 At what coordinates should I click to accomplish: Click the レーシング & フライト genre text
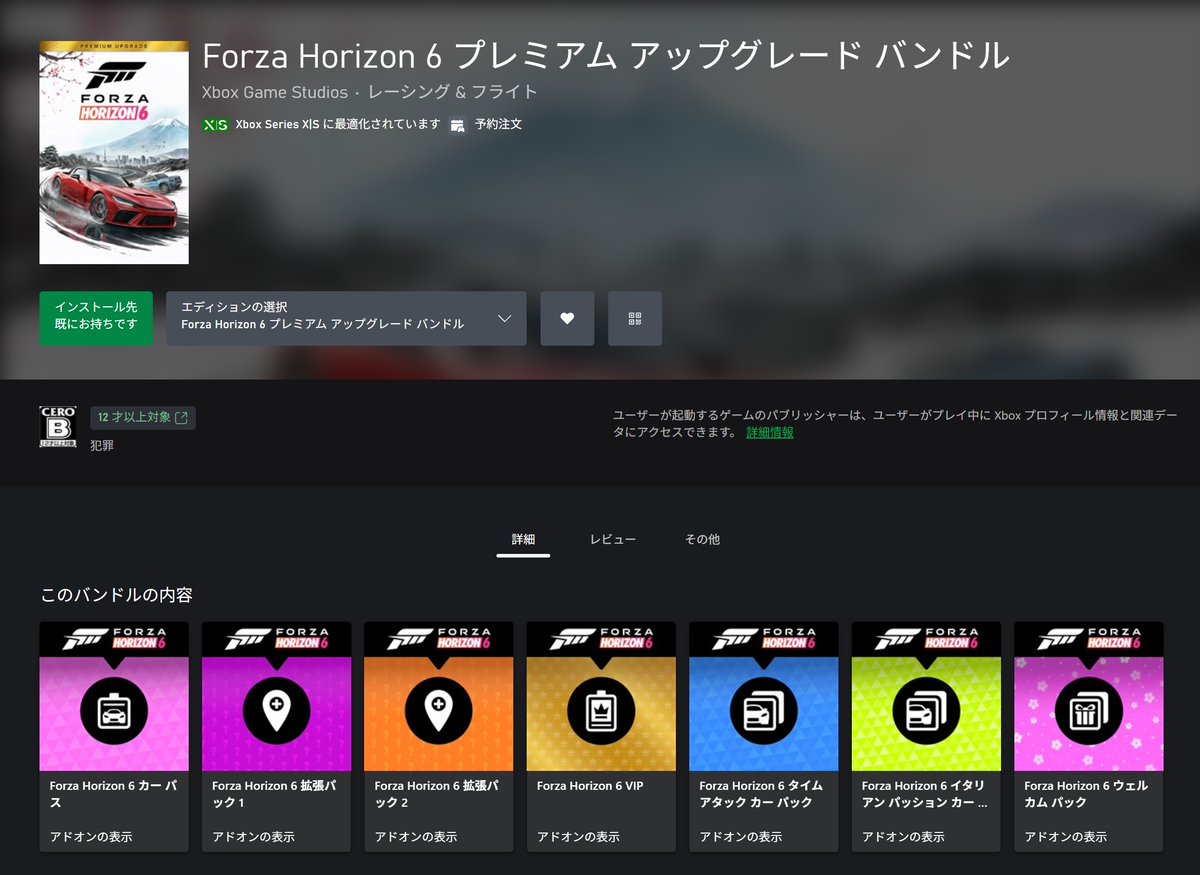pos(453,93)
